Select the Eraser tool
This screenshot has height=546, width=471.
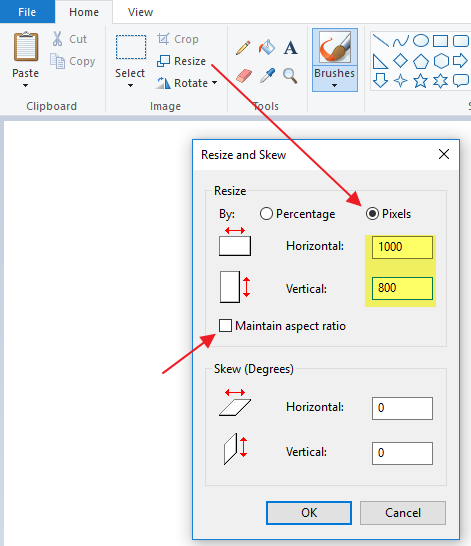244,75
